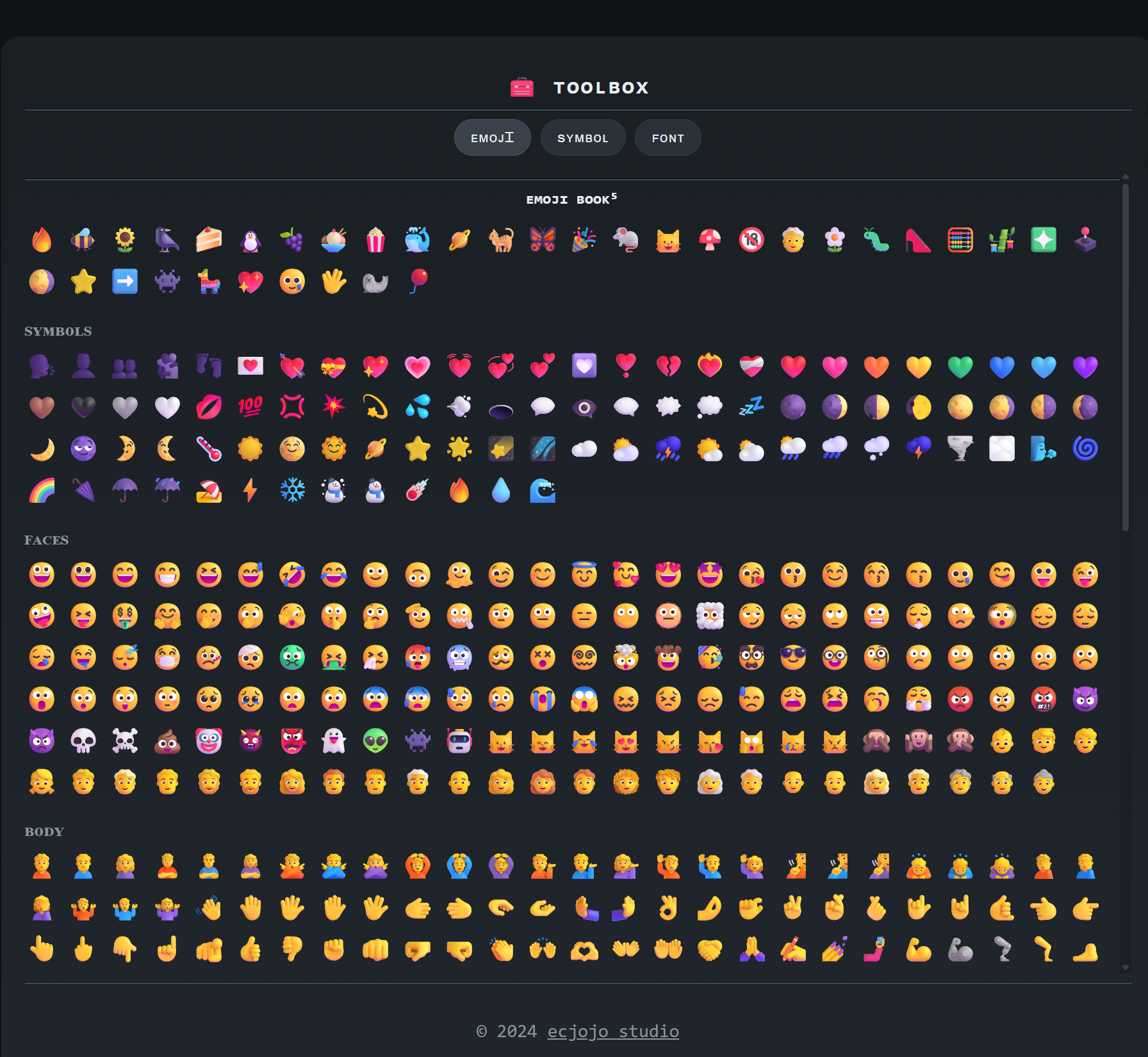Select the 100 points emoji
1148x1057 pixels.
250,407
